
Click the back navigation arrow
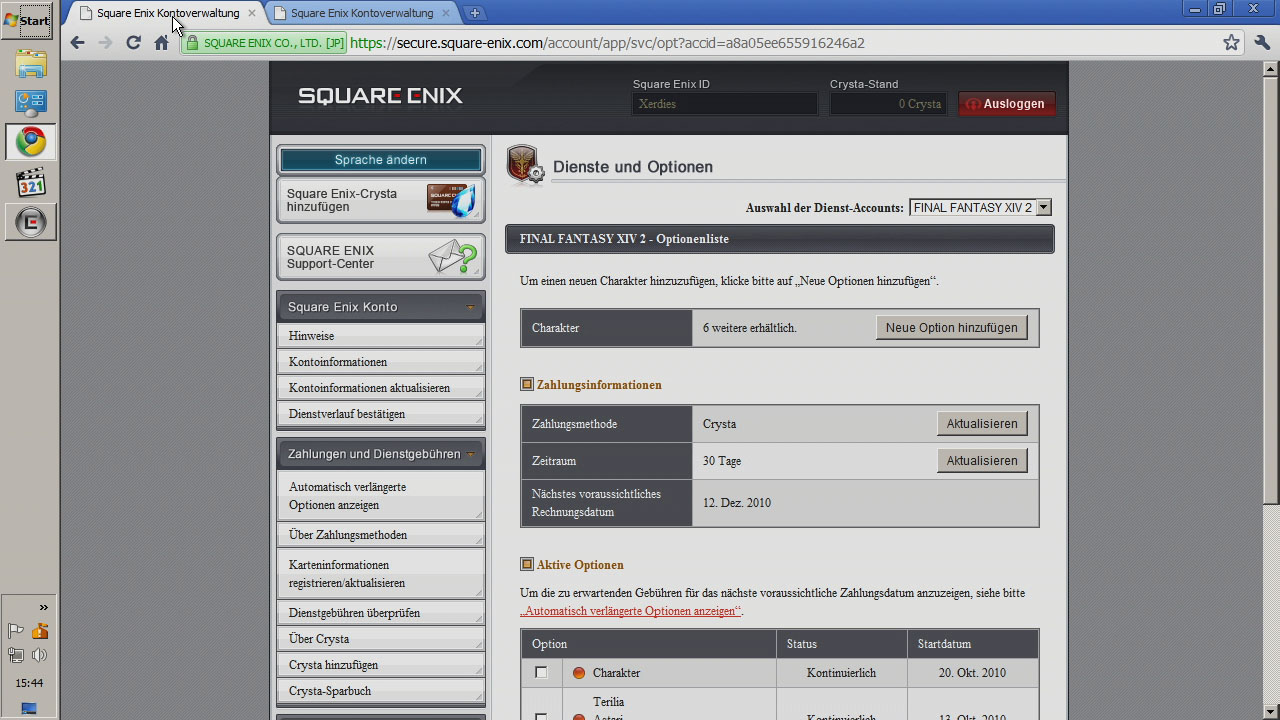(76, 42)
